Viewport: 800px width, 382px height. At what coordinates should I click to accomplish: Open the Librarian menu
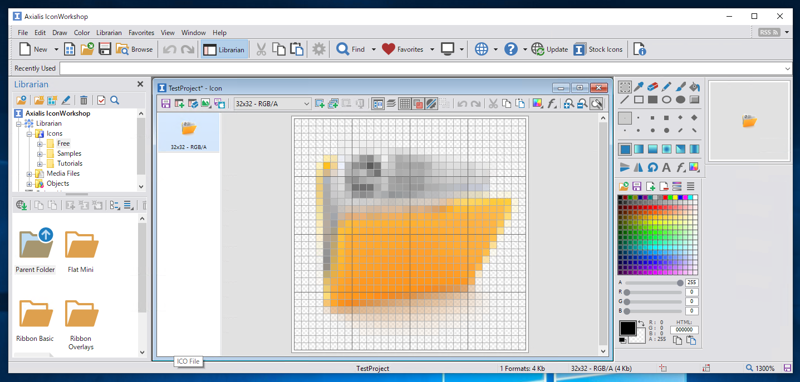click(x=109, y=33)
